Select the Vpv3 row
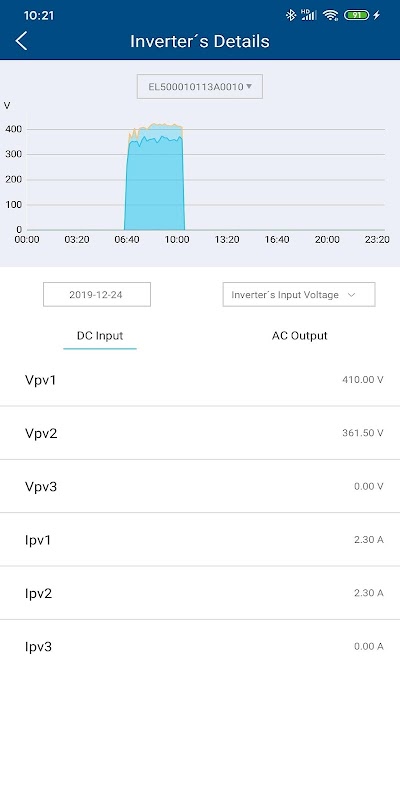This screenshot has width=400, height=800. click(200, 486)
